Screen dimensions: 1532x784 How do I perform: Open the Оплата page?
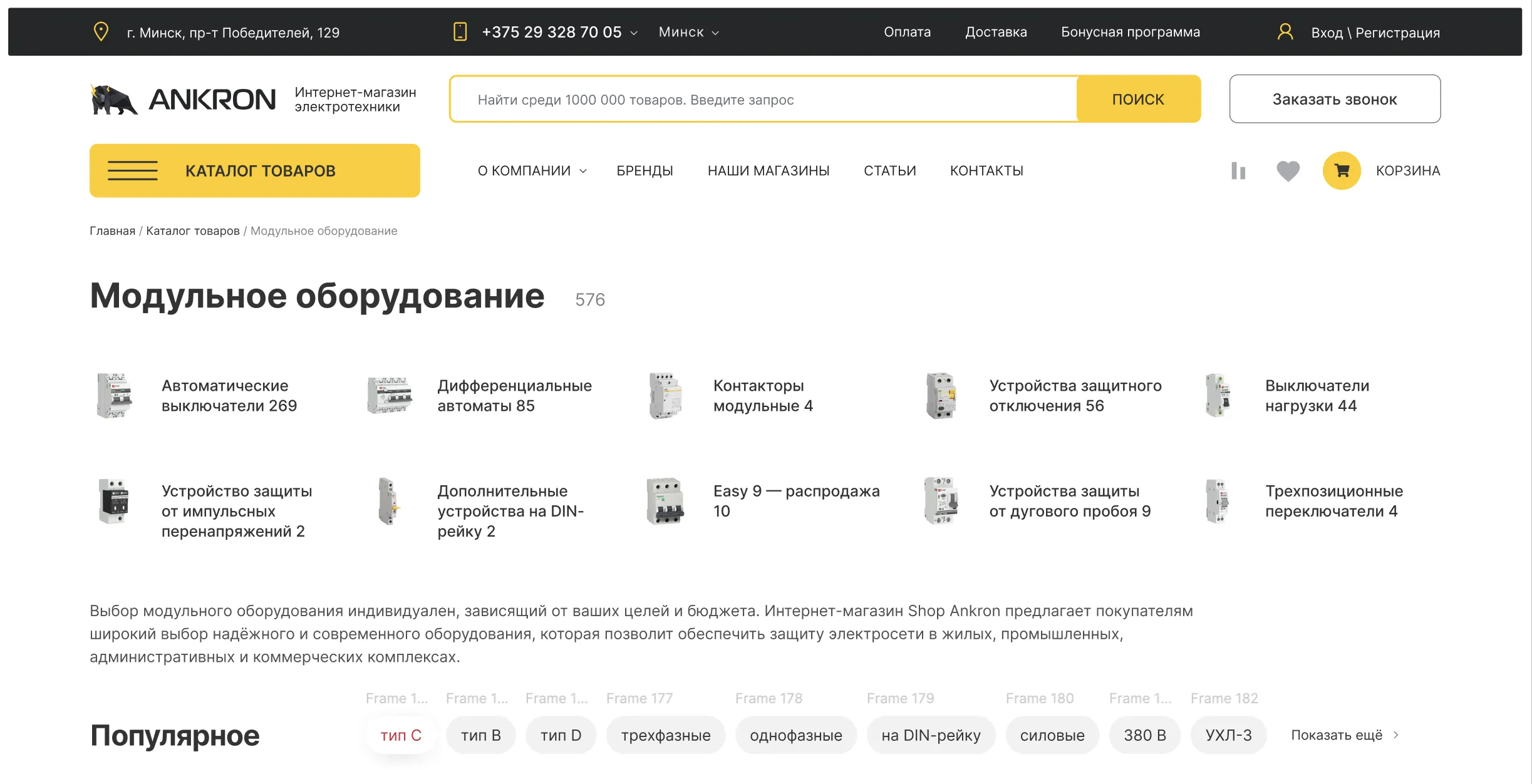click(907, 32)
